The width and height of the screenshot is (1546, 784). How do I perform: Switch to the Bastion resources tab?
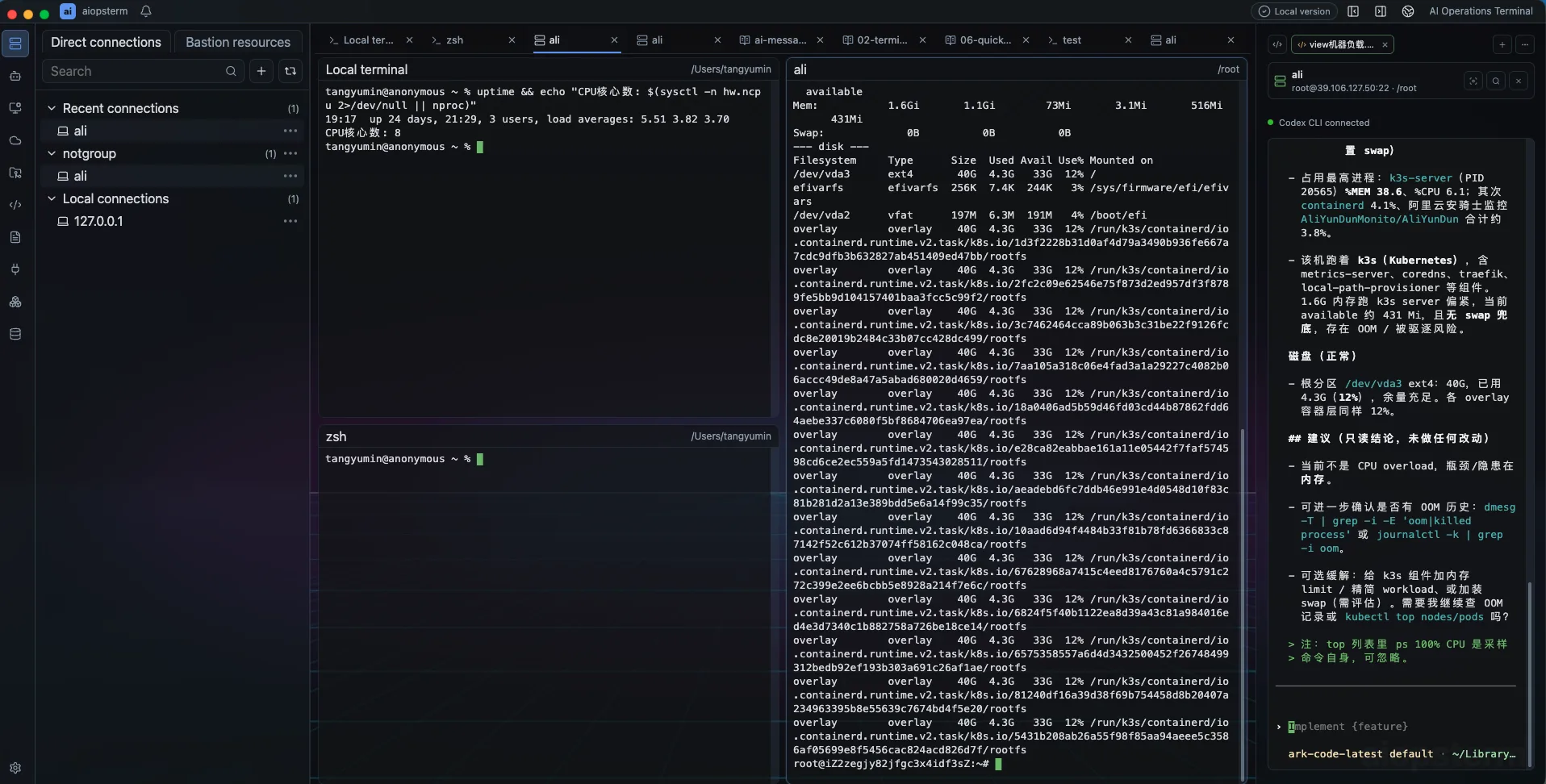click(x=238, y=42)
